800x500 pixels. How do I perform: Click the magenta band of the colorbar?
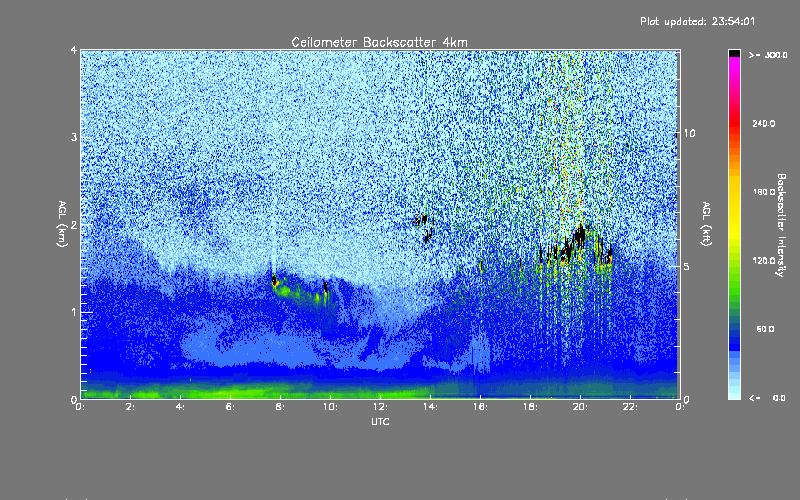[x=734, y=66]
